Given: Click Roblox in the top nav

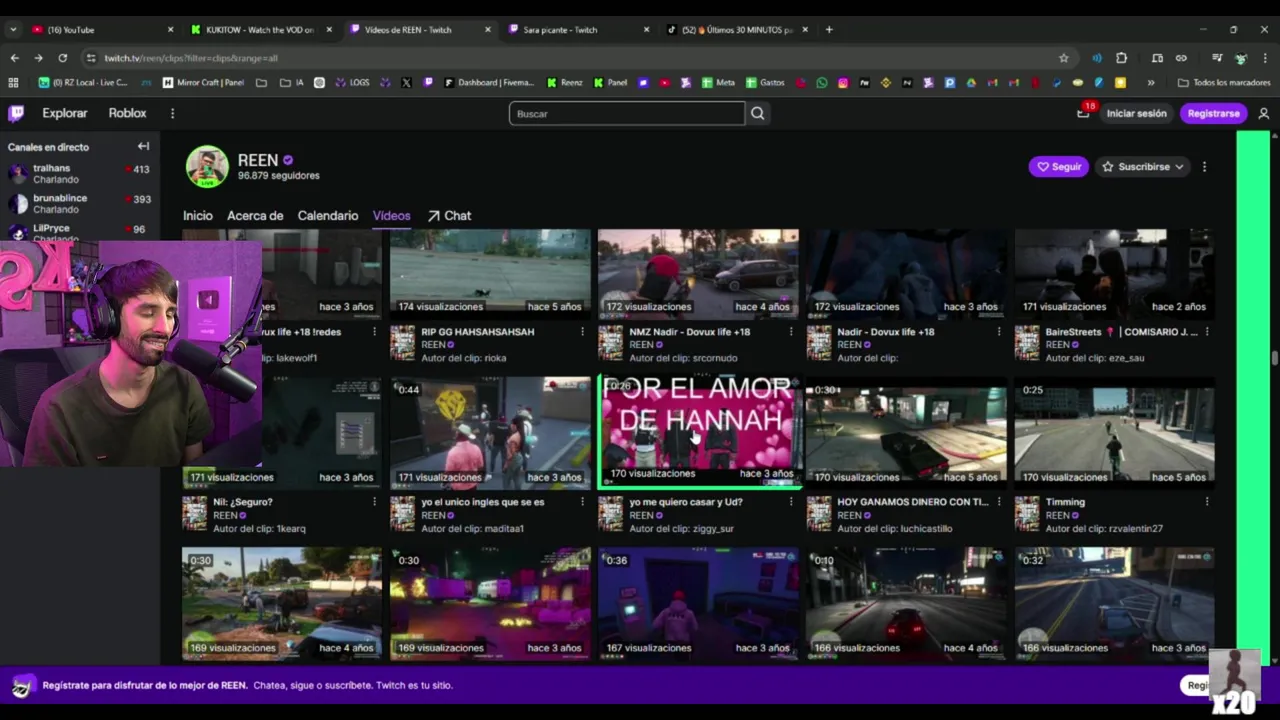Looking at the screenshot, I should pyautogui.click(x=127, y=113).
